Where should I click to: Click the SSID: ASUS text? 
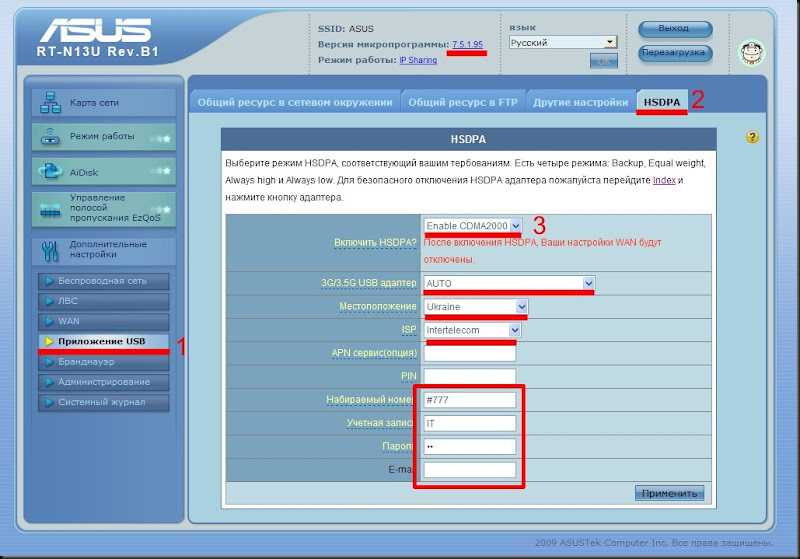345,29
